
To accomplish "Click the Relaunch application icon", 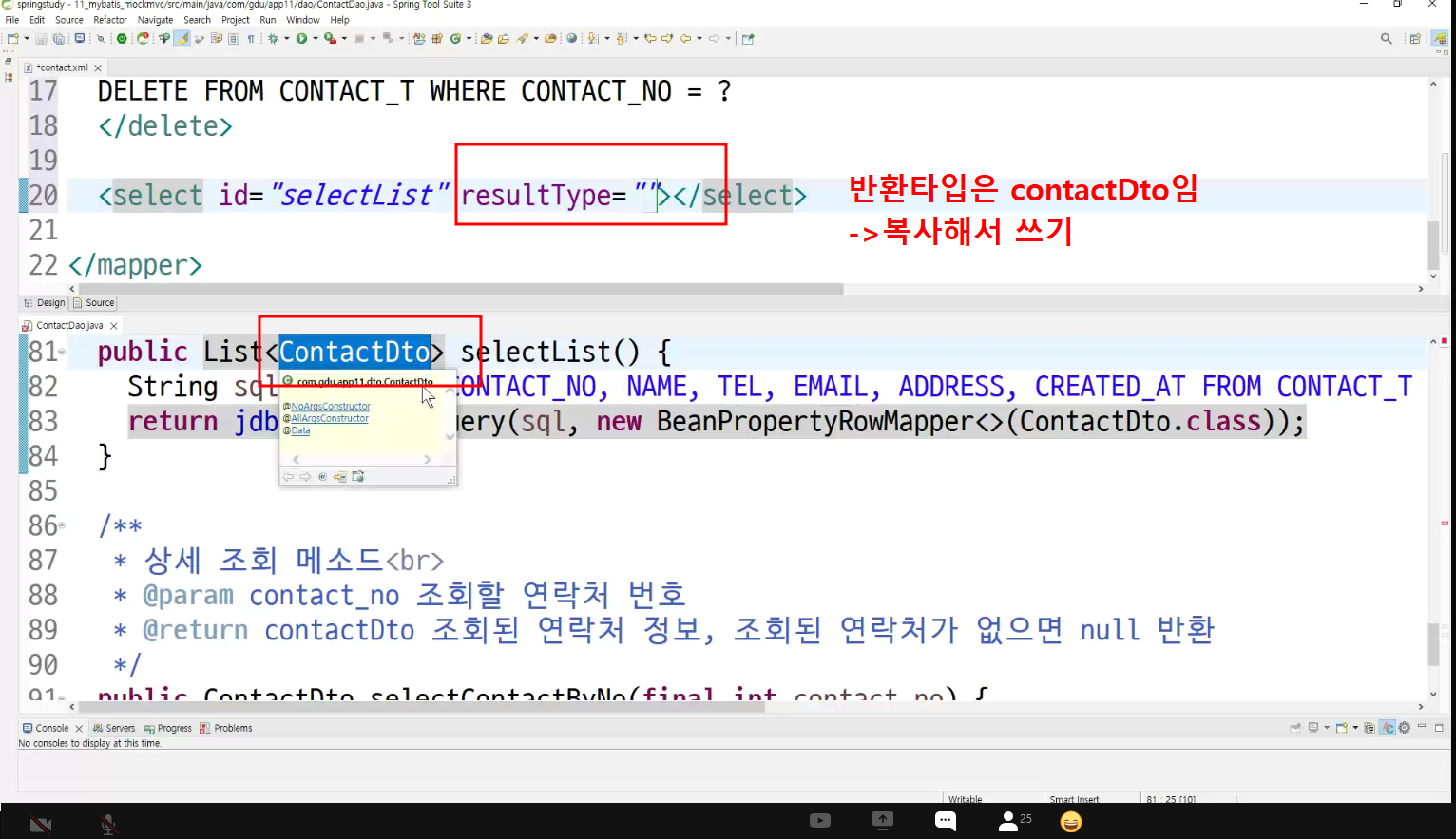I will point(143,39).
